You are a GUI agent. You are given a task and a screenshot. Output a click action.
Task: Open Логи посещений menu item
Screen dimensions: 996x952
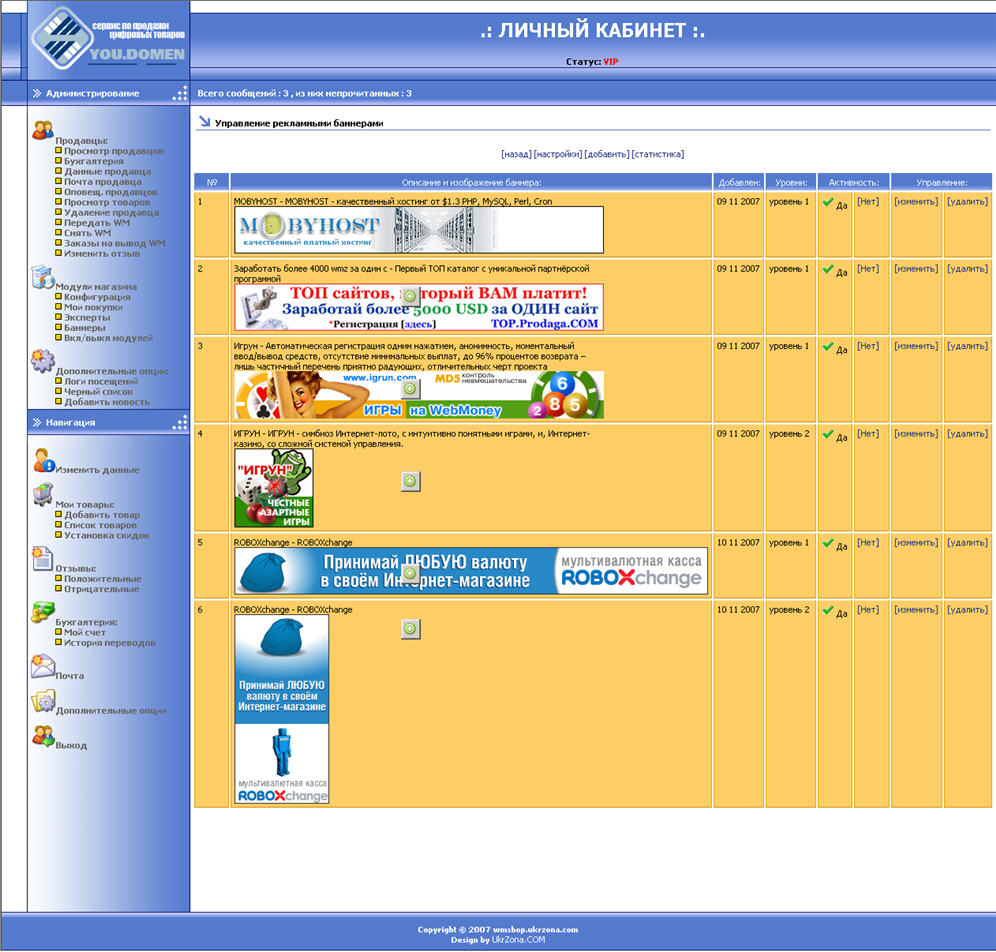click(x=100, y=382)
